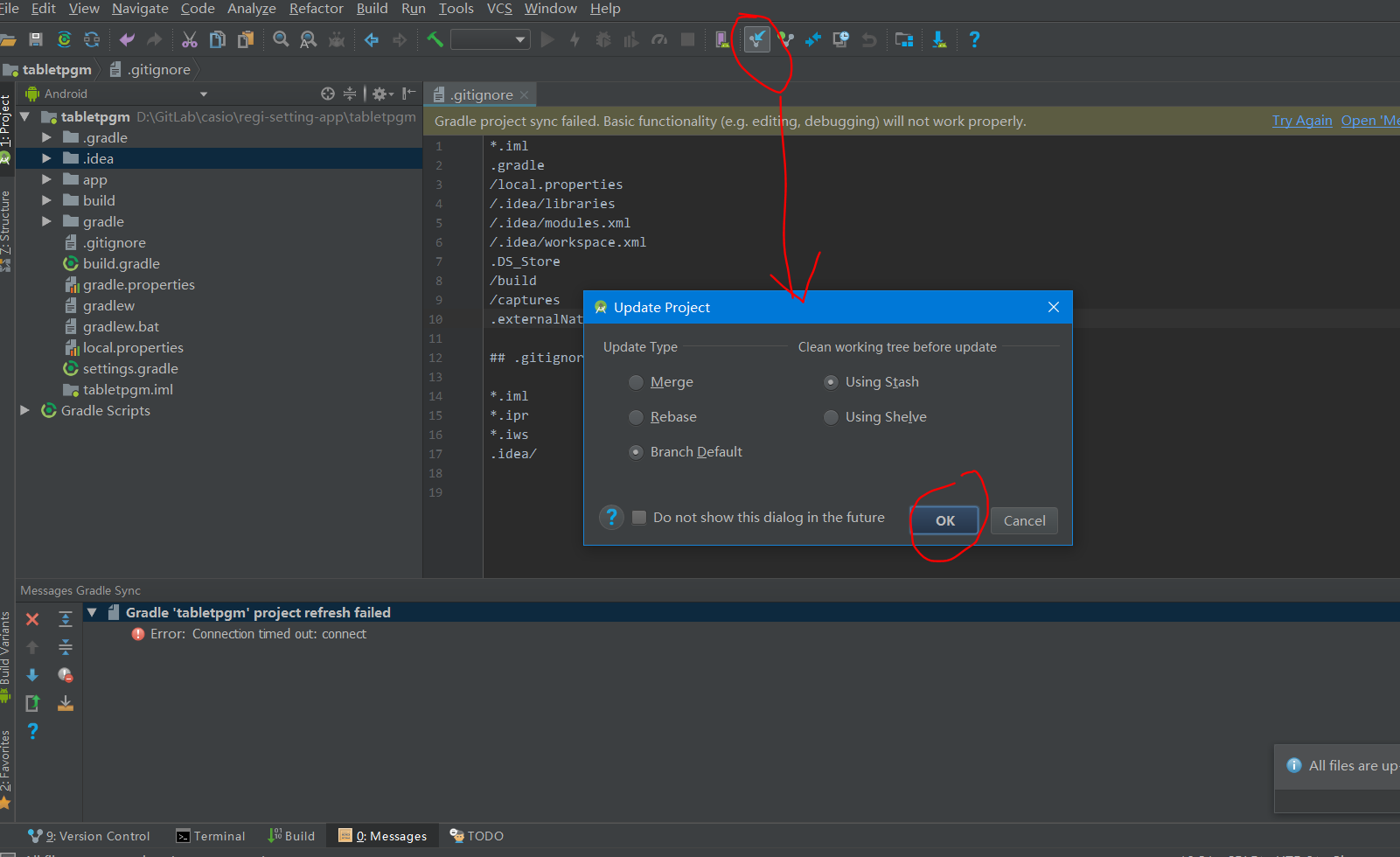The image size is (1400, 857).
Task: Check Do not show this dialog again
Action: 639,518
